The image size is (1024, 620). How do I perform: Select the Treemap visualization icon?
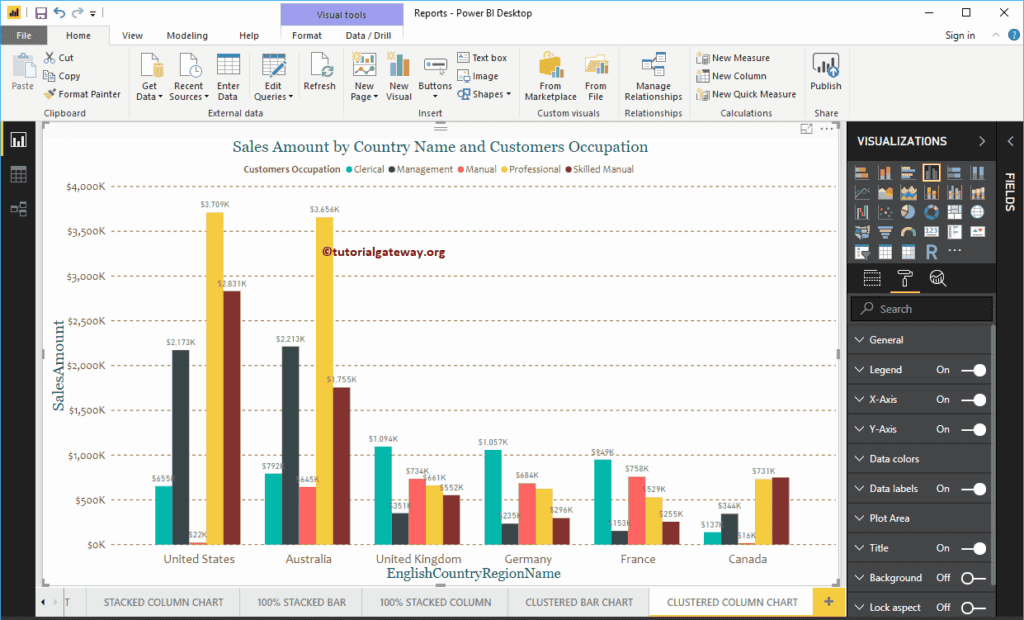[954, 211]
